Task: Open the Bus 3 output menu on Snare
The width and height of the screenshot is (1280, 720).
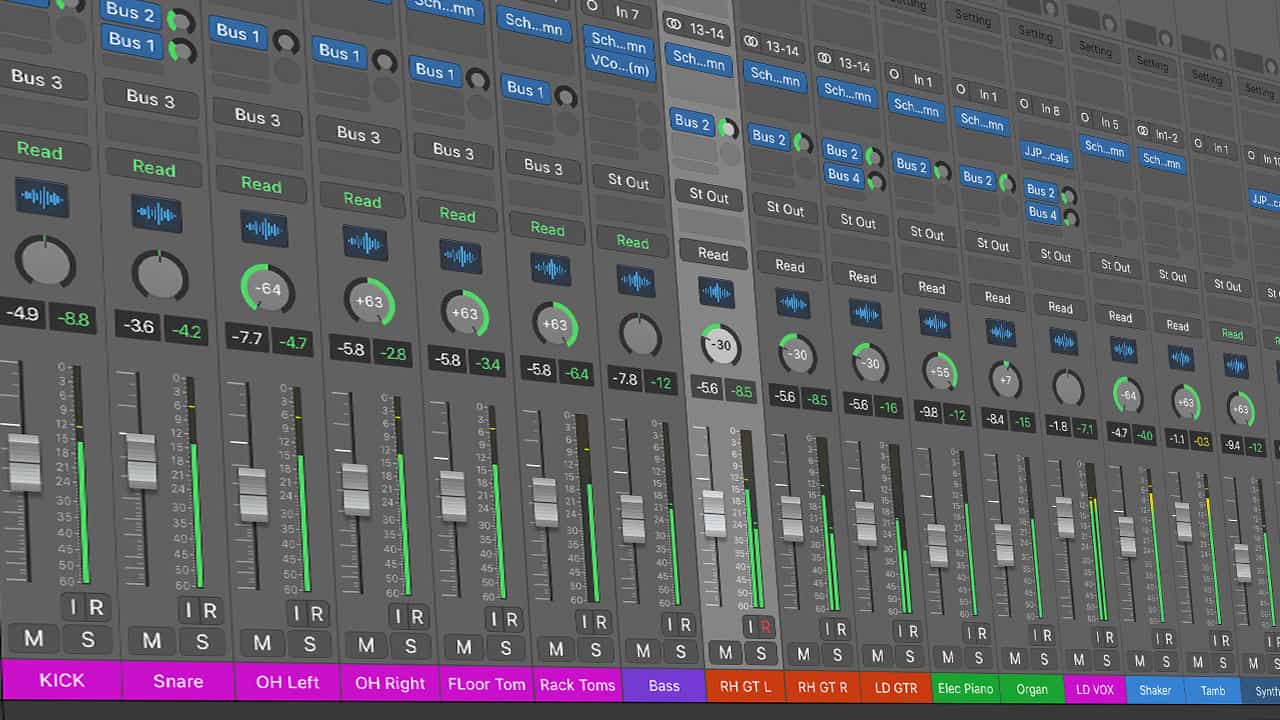Action: [151, 99]
